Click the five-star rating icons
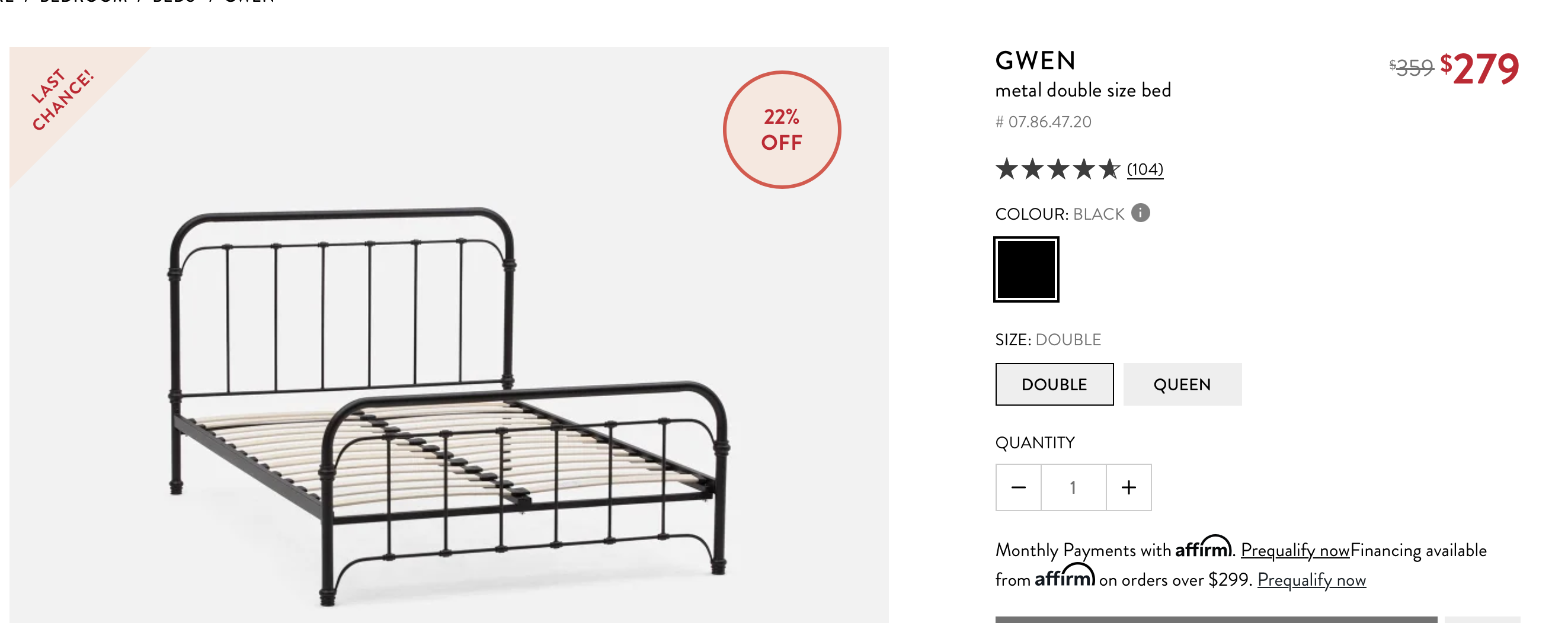Screen dimensions: 1568x623 (1057, 169)
